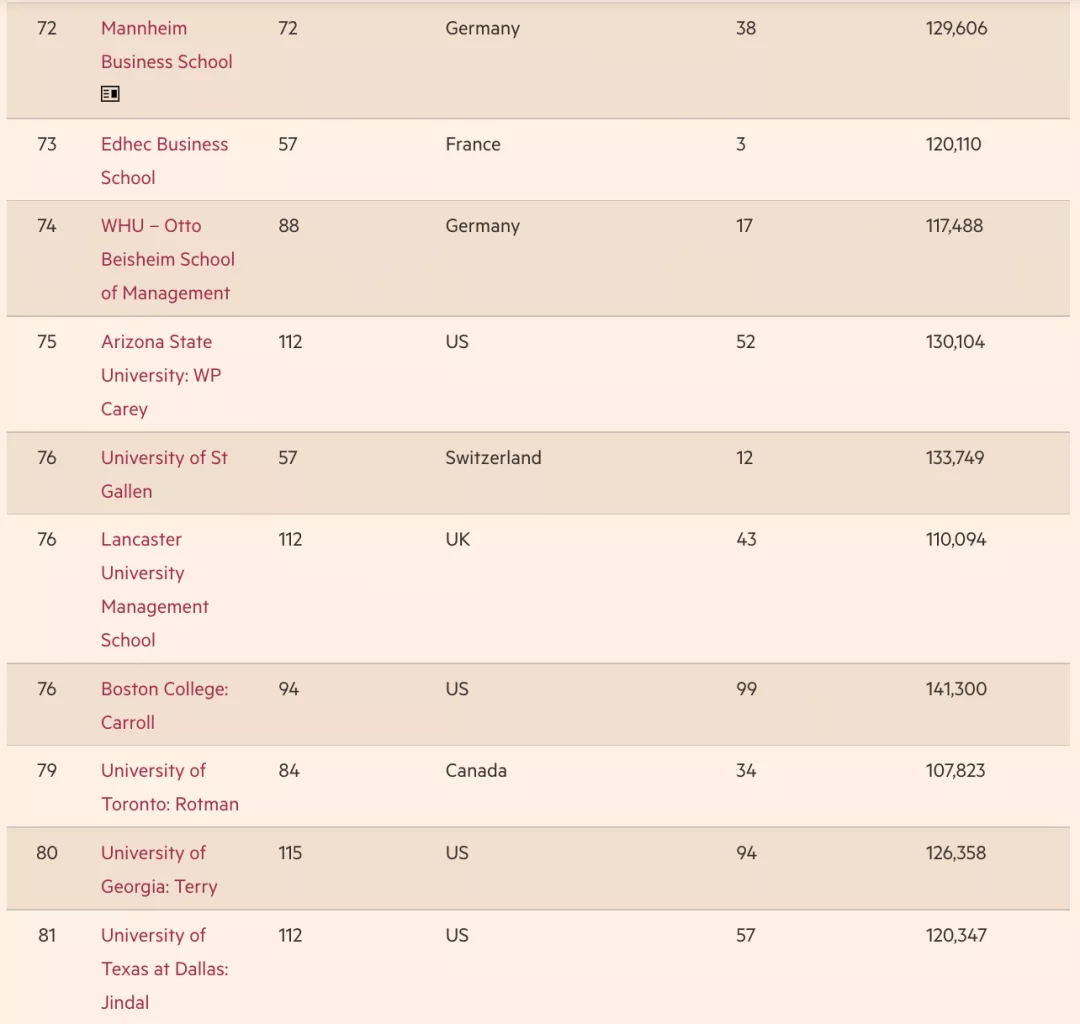Screen dimensions: 1080x1024
Task: Open the Edhec Business School link
Action: click(x=164, y=161)
